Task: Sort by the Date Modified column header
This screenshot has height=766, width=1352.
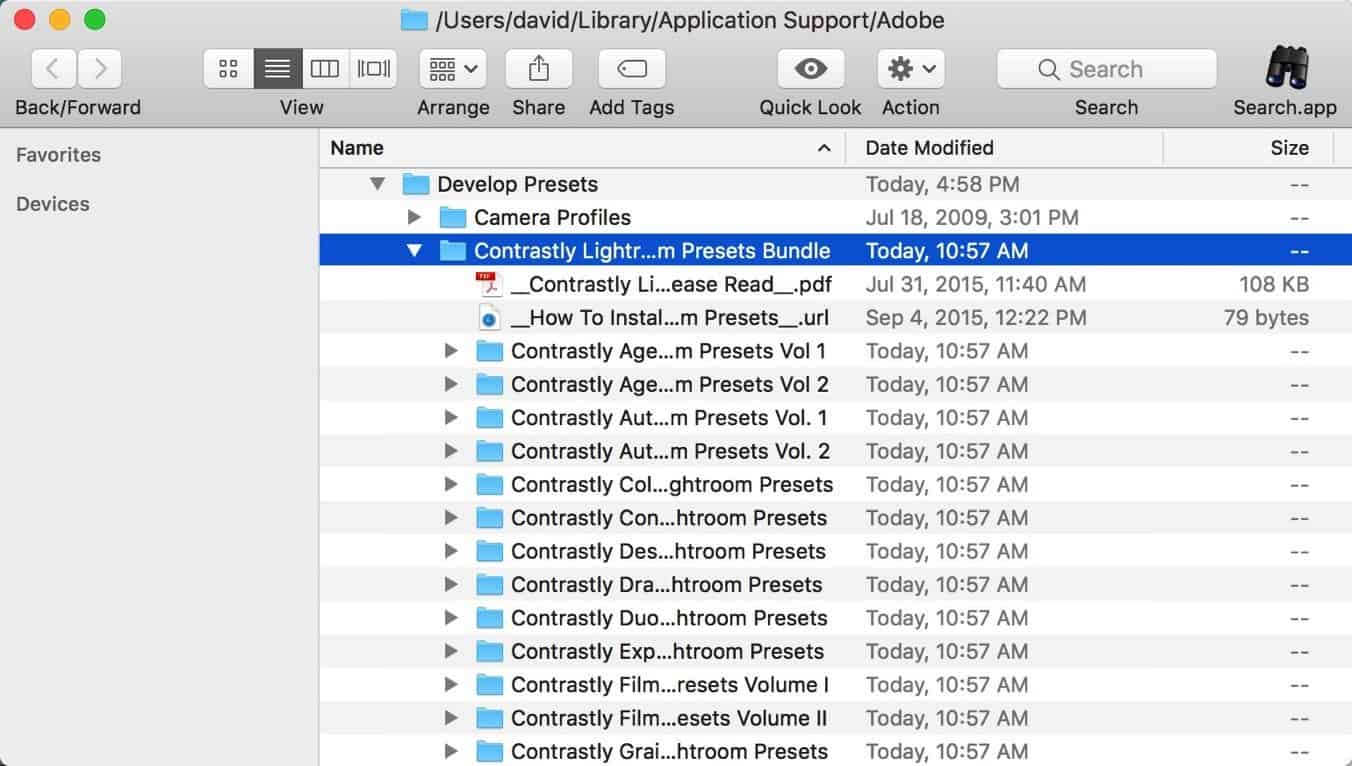Action: pyautogui.click(x=1004, y=148)
